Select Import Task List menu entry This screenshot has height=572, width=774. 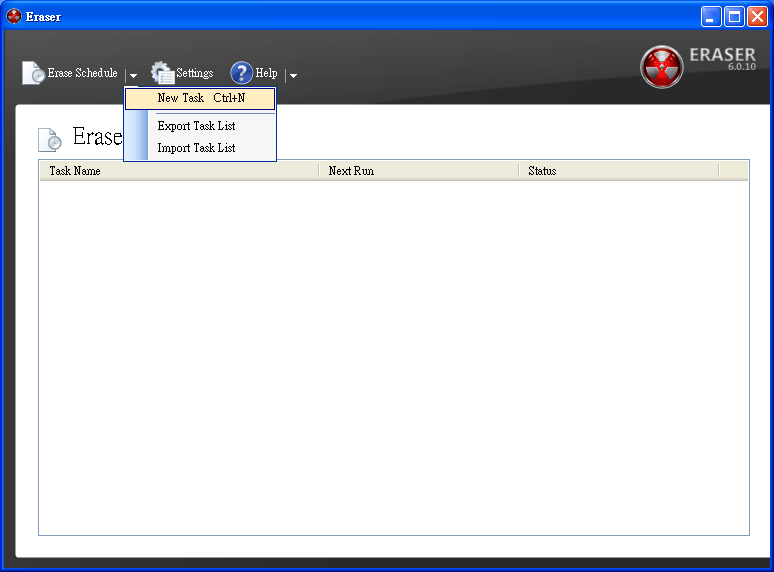[x=196, y=148]
